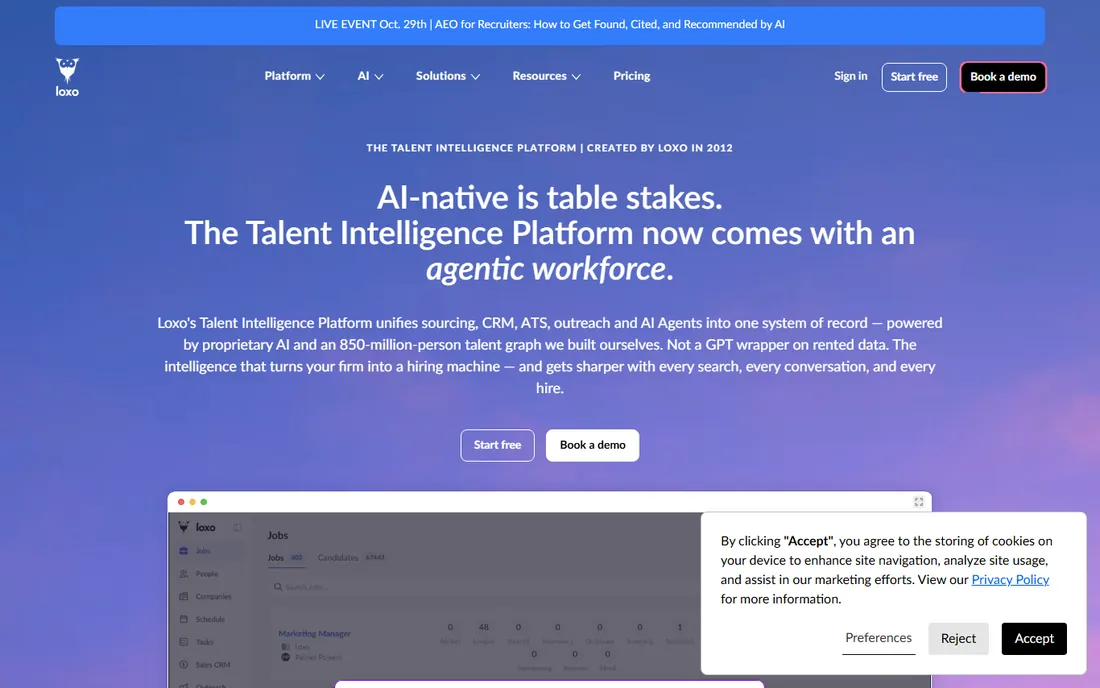Expand the Platform dropdown menu
Image resolution: width=1100 pixels, height=688 pixels.
click(x=294, y=76)
